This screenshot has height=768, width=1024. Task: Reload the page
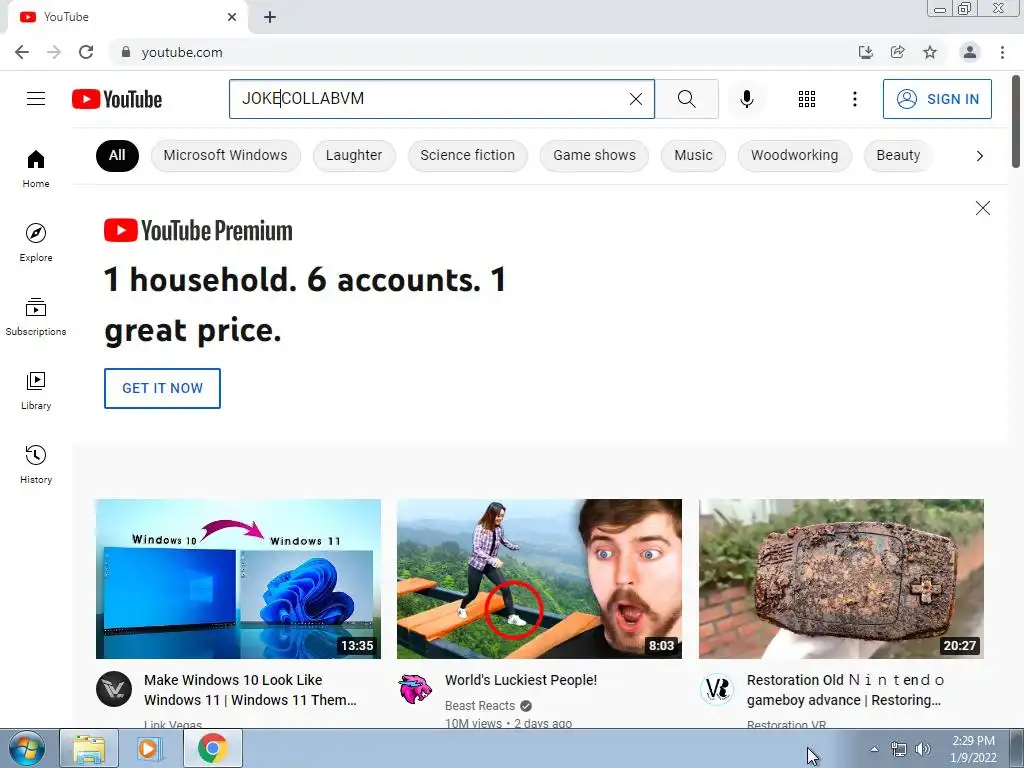[86, 52]
